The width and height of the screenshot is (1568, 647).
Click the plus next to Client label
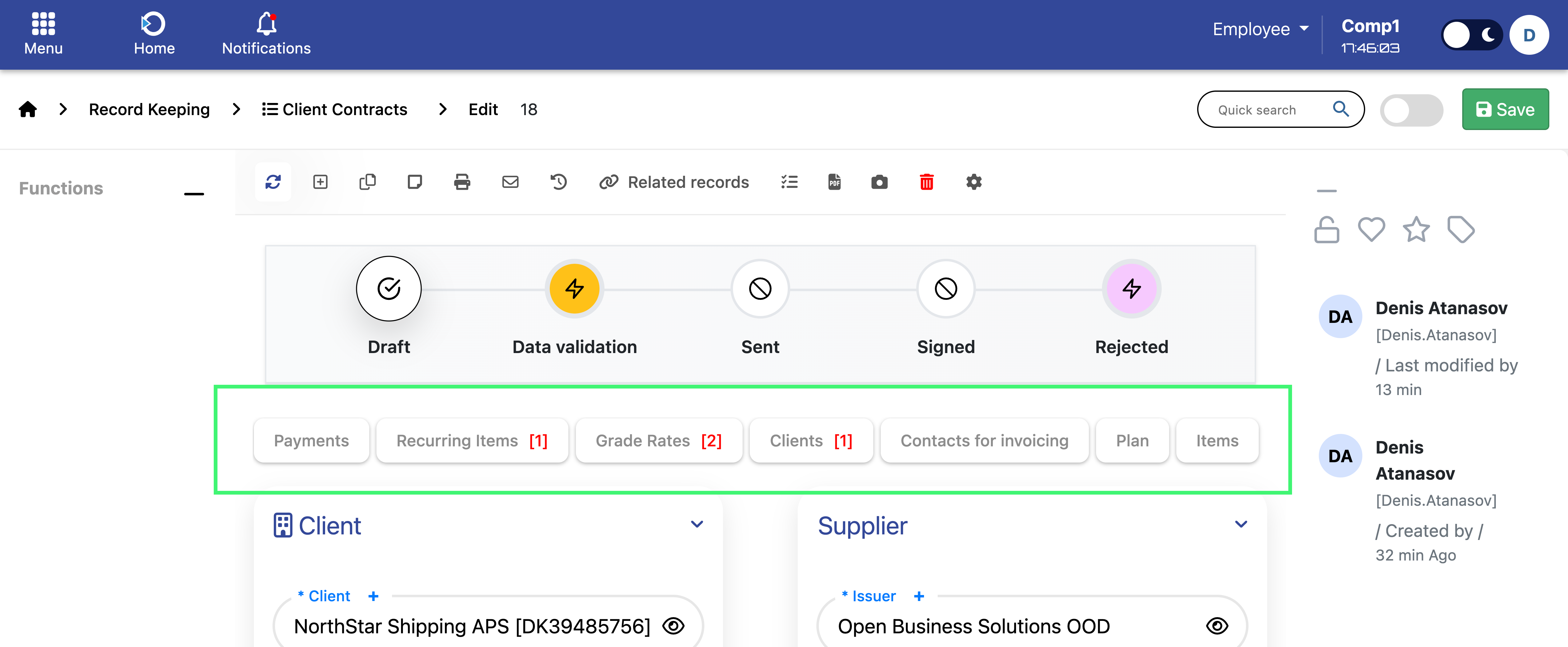(373, 597)
